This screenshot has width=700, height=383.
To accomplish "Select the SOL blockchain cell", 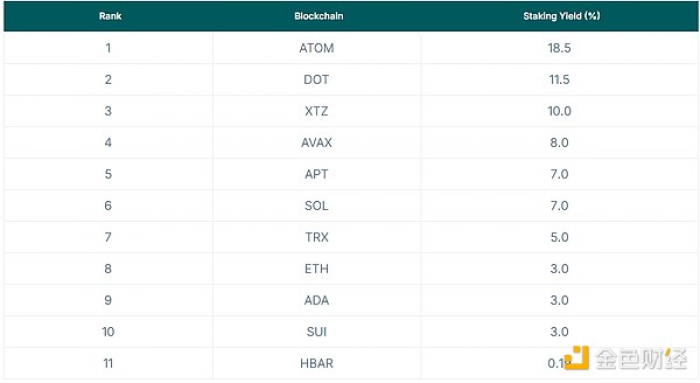I will tap(317, 206).
